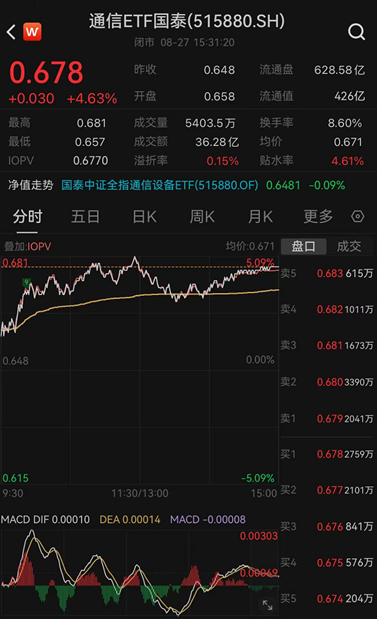The image size is (377, 619).
Task: Tap the IOPV value 0.6770
Action: pos(90,161)
